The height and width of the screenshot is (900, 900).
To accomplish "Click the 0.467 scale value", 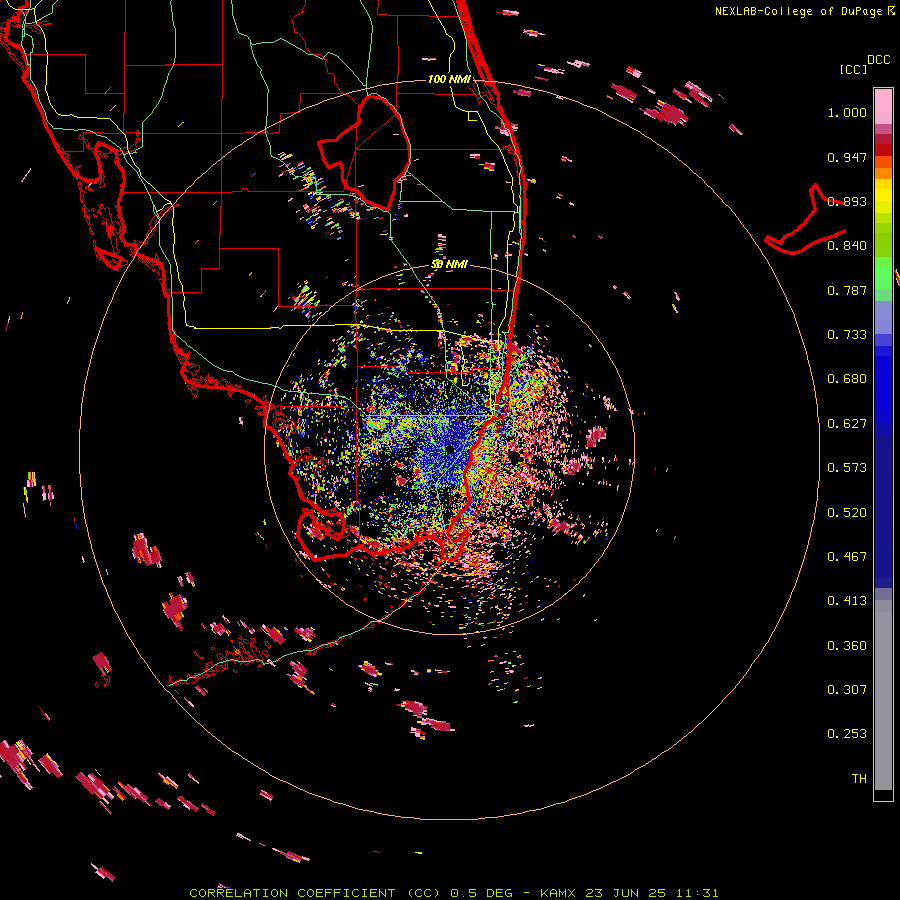I will pos(847,557).
